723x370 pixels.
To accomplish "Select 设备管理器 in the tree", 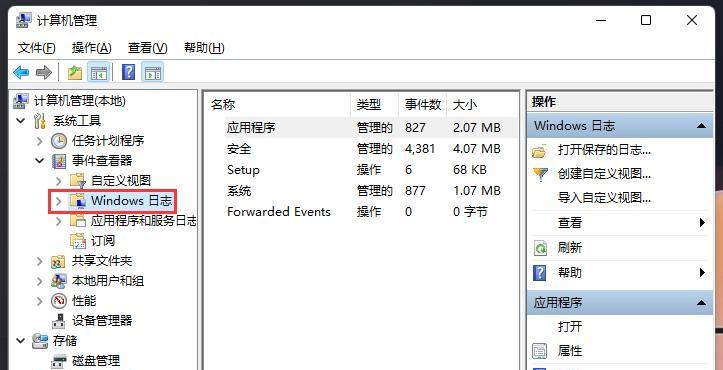I will [102, 321].
